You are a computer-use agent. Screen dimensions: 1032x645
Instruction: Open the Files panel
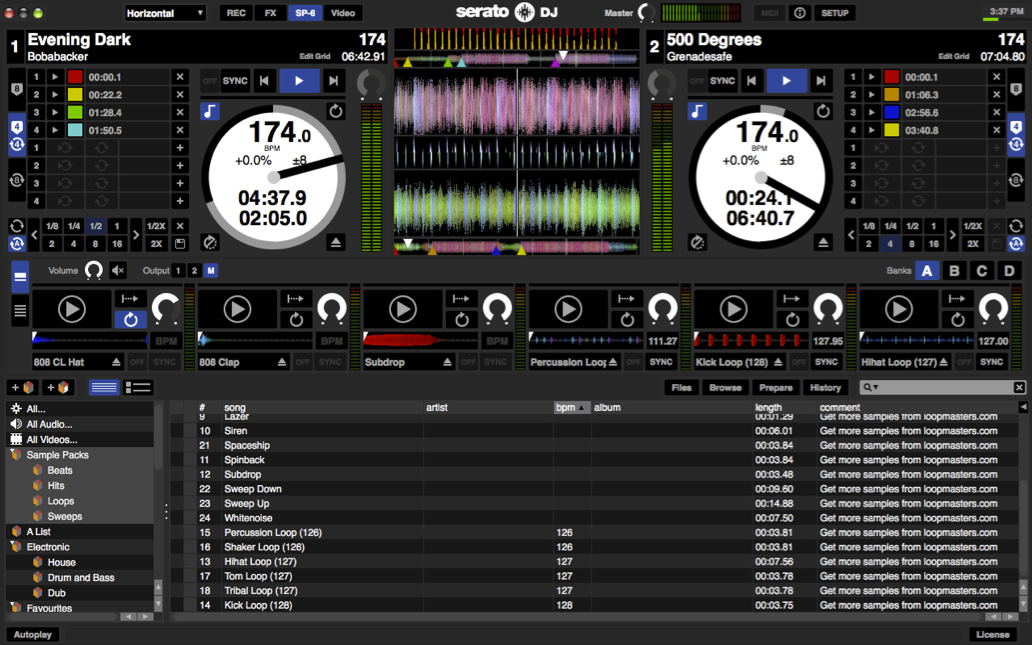681,388
